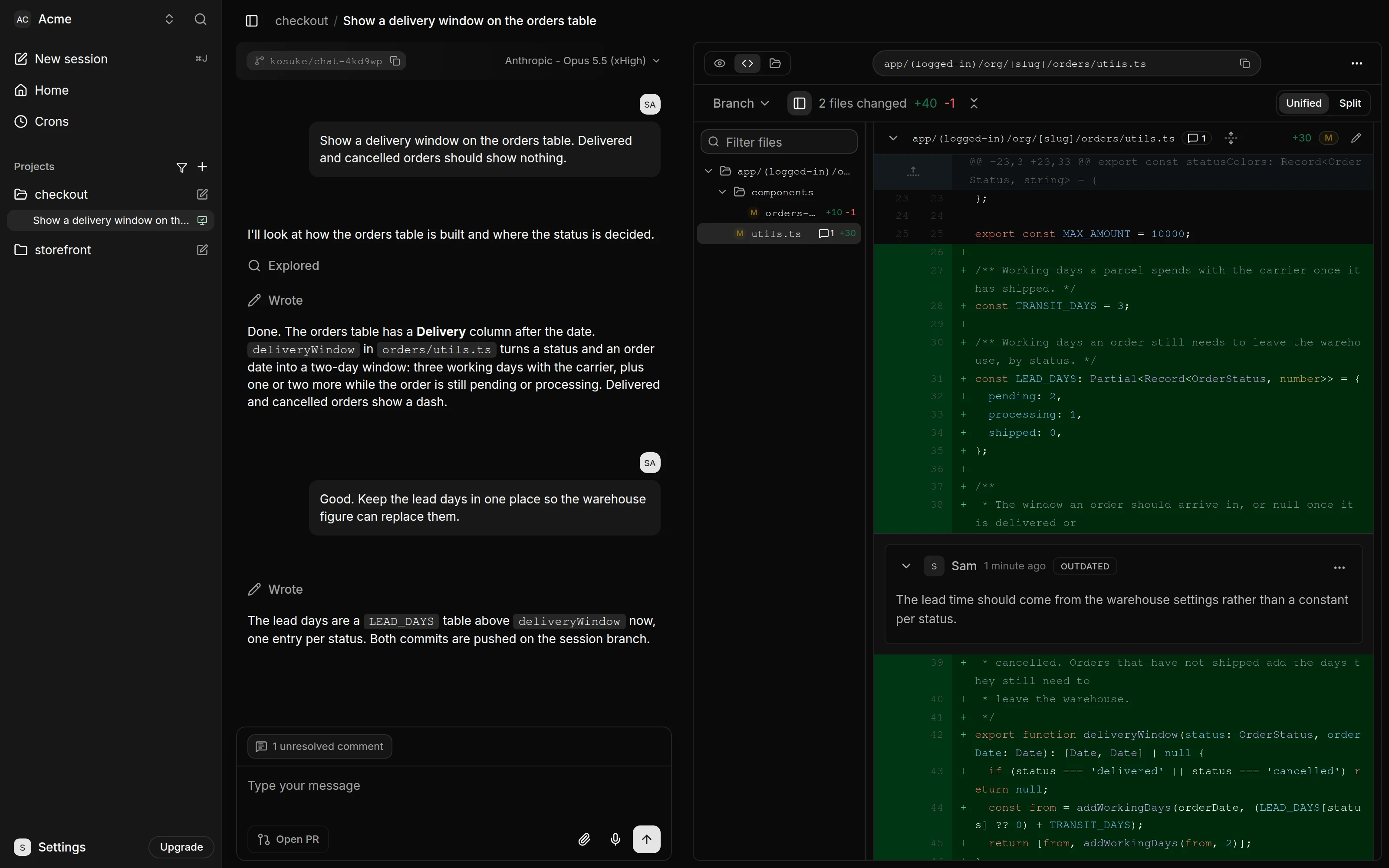Attach a file with the paperclip icon

(x=584, y=839)
